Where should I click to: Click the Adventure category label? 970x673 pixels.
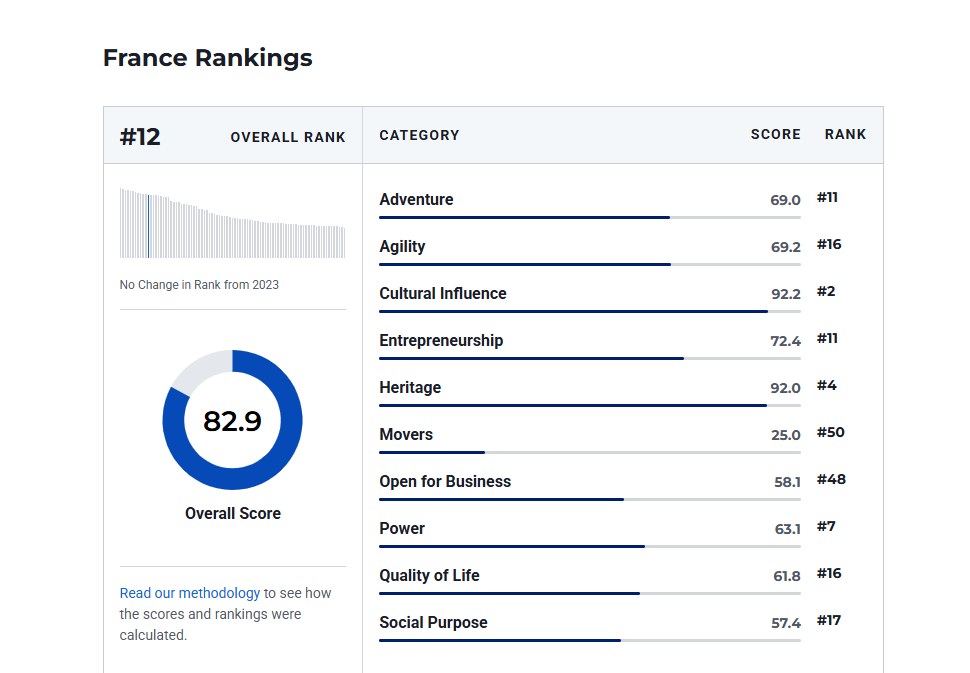coord(416,200)
